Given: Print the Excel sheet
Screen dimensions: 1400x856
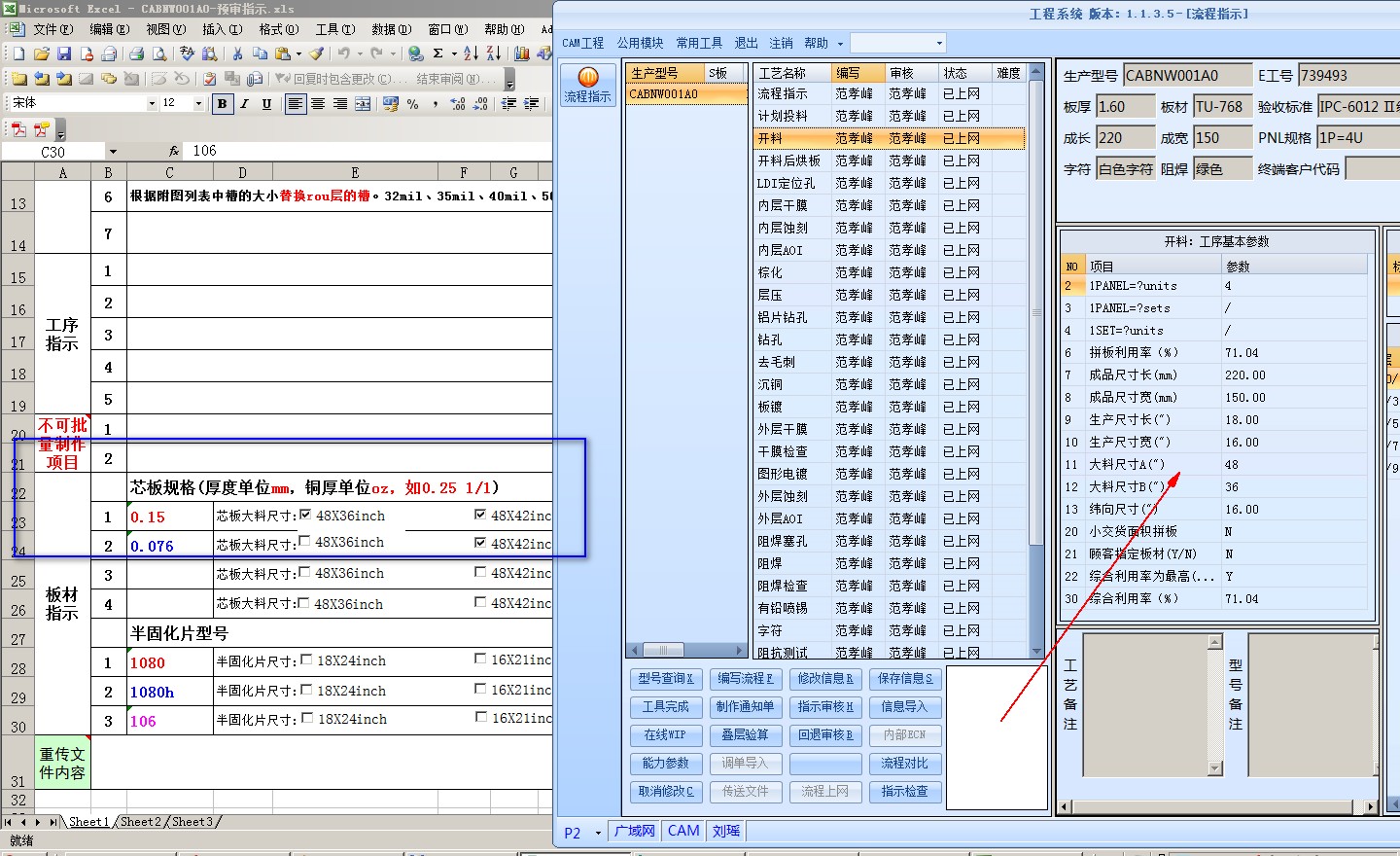Looking at the screenshot, I should [136, 53].
